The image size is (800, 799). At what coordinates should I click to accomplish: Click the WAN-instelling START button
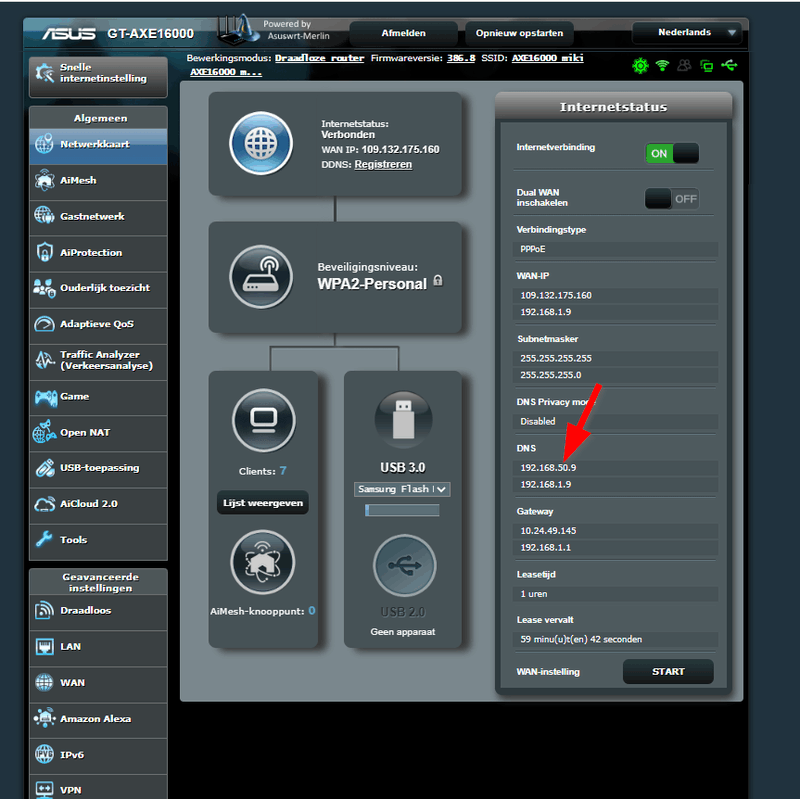(x=668, y=672)
